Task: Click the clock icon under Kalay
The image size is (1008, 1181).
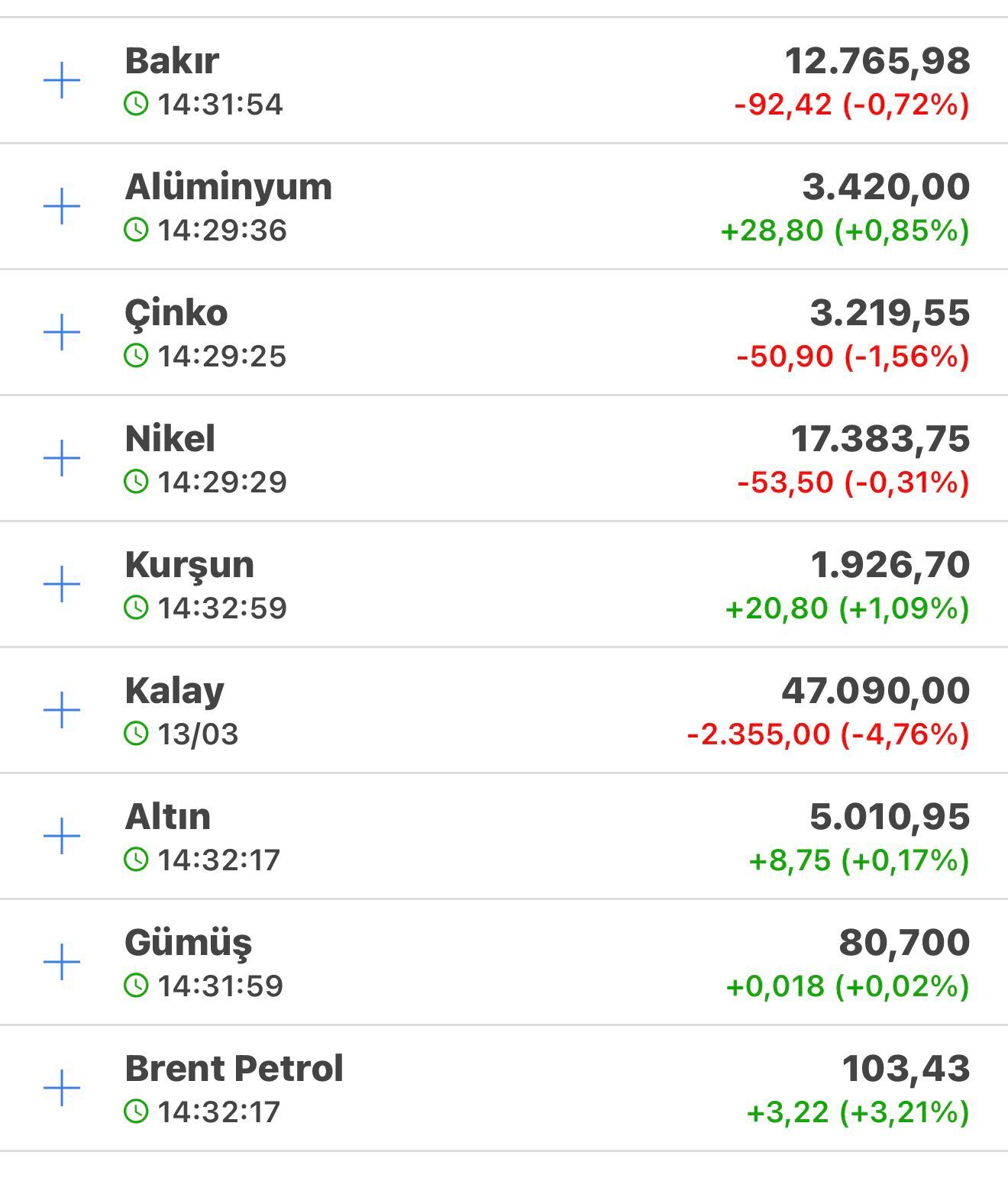Action: pyautogui.click(x=136, y=734)
